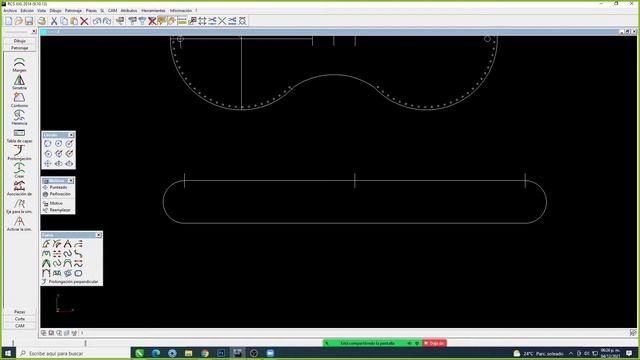Click the Print toolbar icon
640x360 pixels.
[x=42, y=21]
